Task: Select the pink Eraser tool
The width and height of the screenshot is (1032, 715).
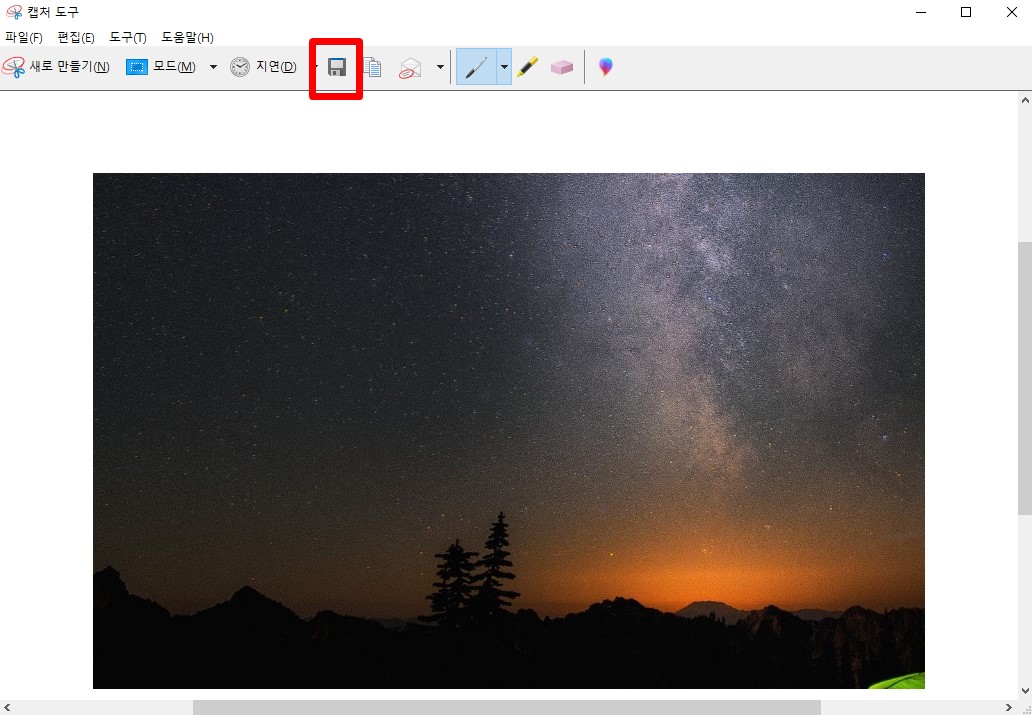Action: 561,67
